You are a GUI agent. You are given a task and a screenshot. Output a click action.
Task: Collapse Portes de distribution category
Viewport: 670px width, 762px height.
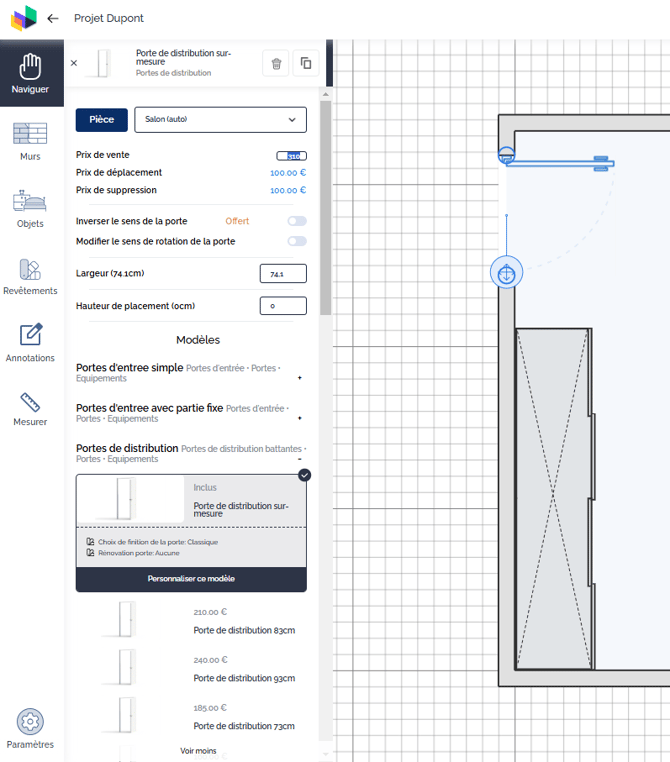click(300, 459)
